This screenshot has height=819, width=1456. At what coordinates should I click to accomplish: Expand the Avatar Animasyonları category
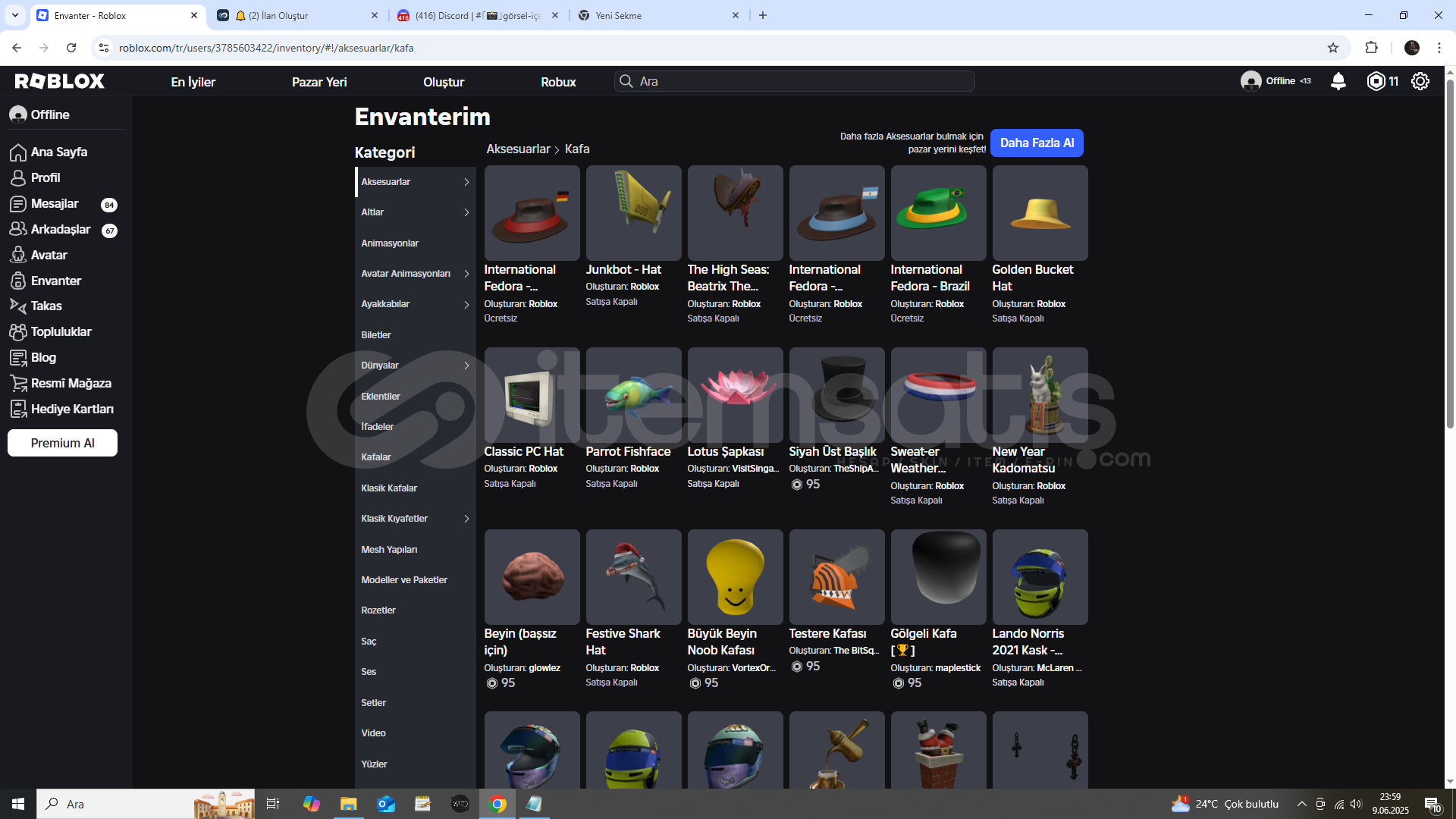(415, 274)
